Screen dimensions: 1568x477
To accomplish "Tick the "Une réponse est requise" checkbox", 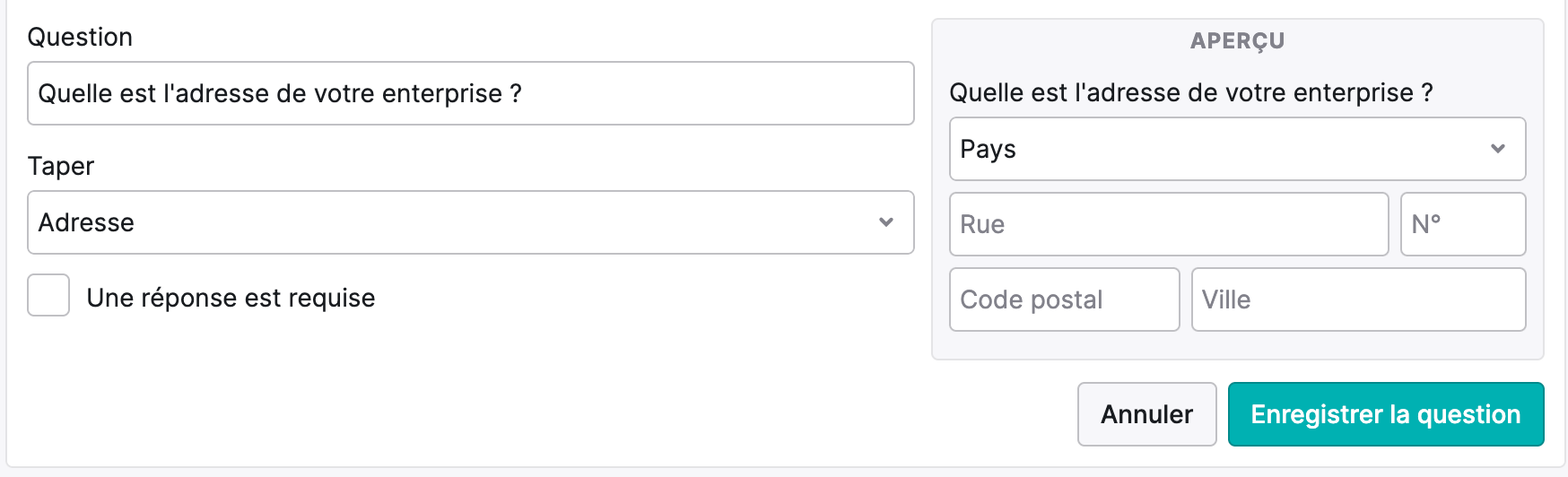I will (48, 295).
